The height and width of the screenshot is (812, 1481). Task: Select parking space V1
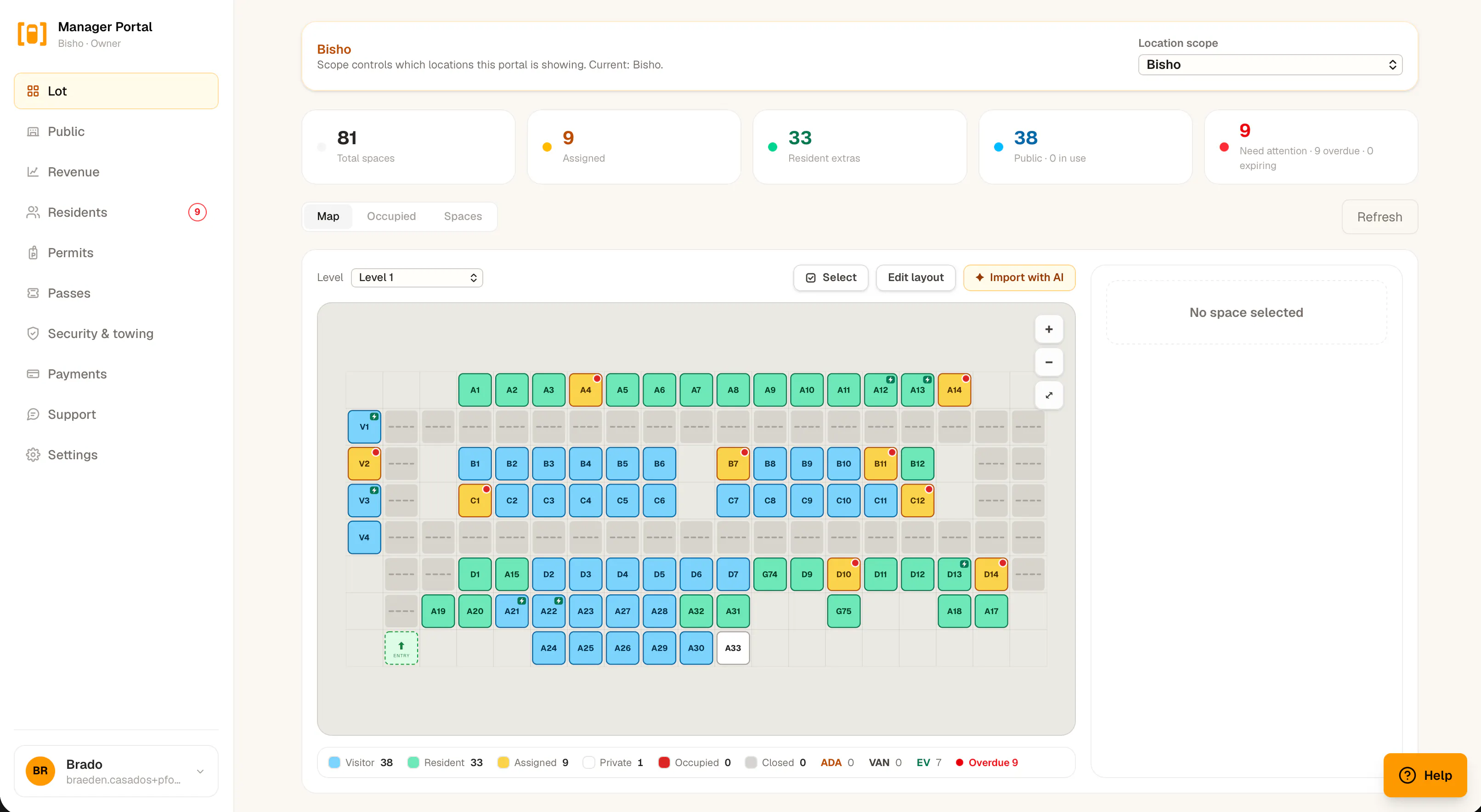pos(364,427)
